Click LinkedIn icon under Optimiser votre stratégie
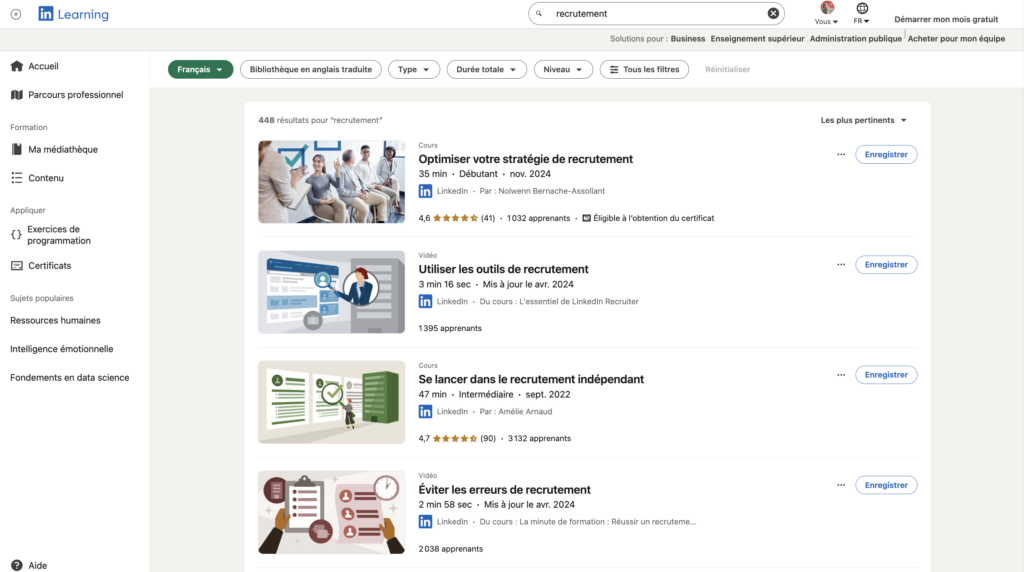This screenshot has height=572, width=1024. (425, 191)
